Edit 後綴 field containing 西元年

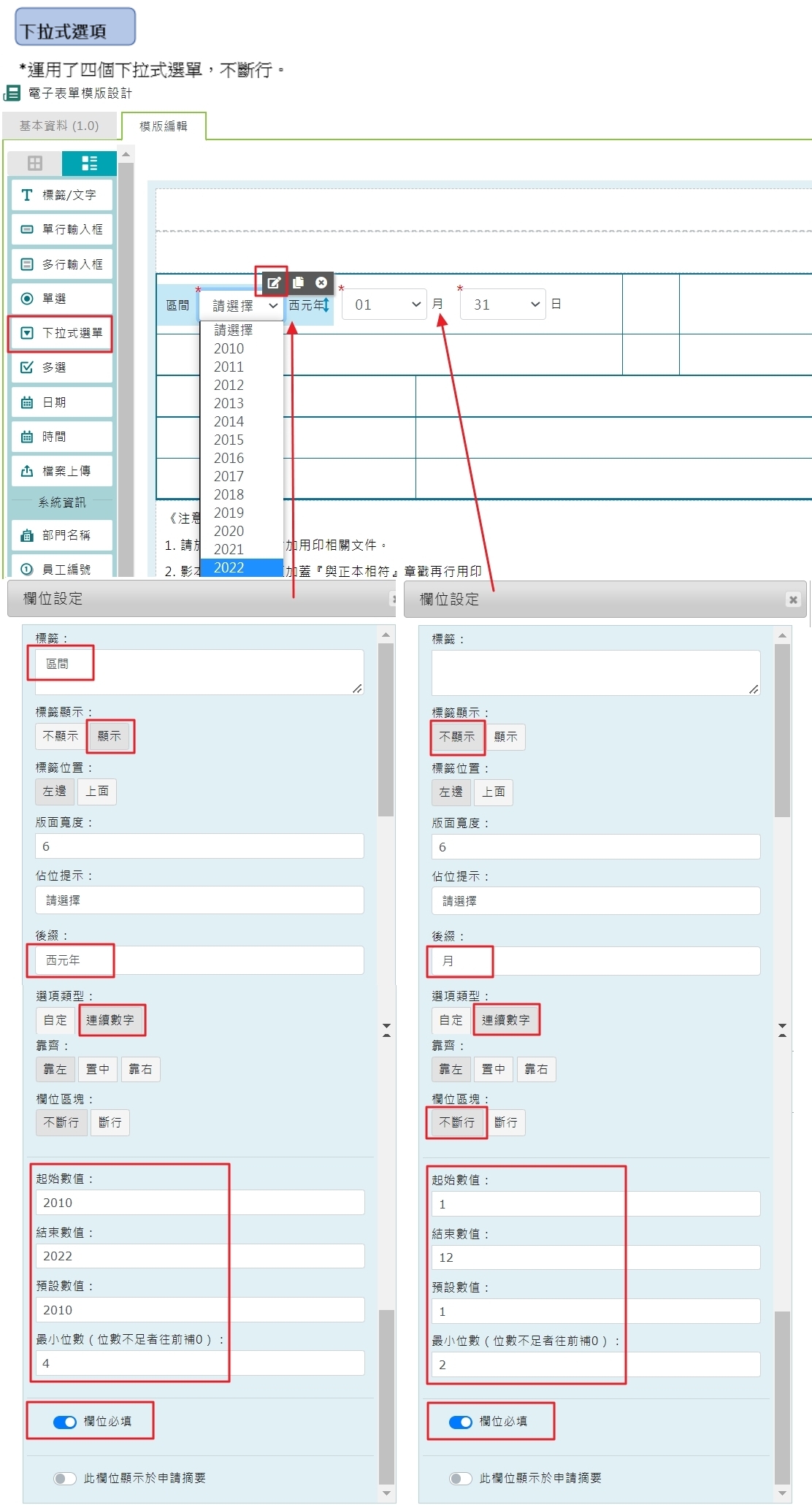(199, 960)
